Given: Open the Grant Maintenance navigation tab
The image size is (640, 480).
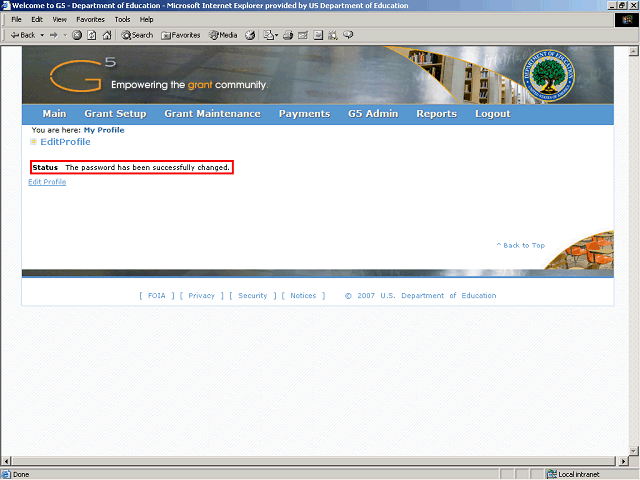Looking at the screenshot, I should coord(213,114).
